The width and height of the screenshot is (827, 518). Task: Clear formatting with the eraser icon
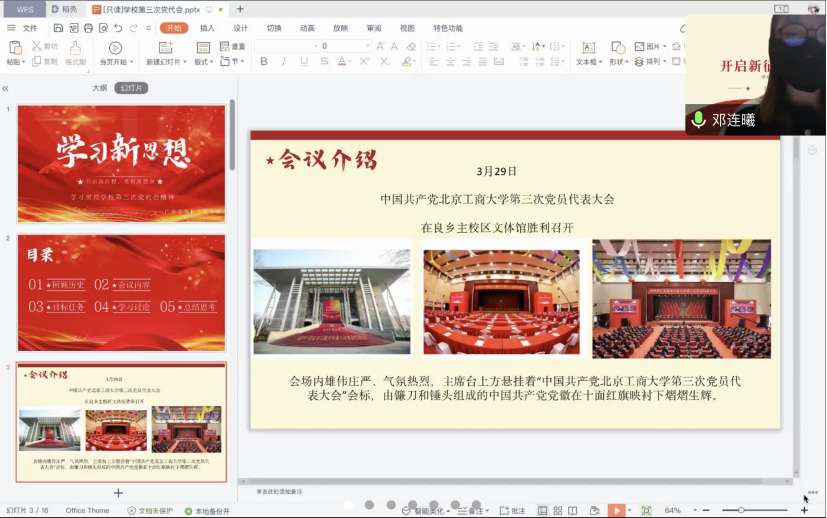411,46
